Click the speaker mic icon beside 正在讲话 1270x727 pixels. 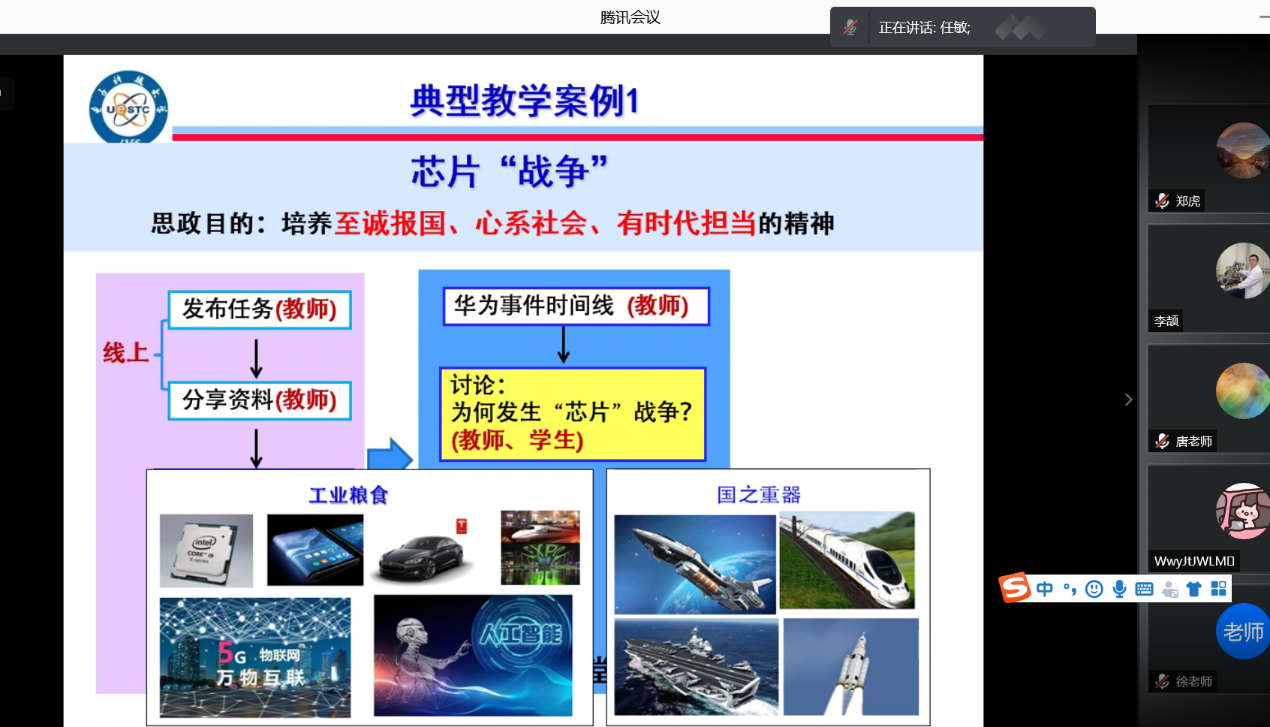851,26
